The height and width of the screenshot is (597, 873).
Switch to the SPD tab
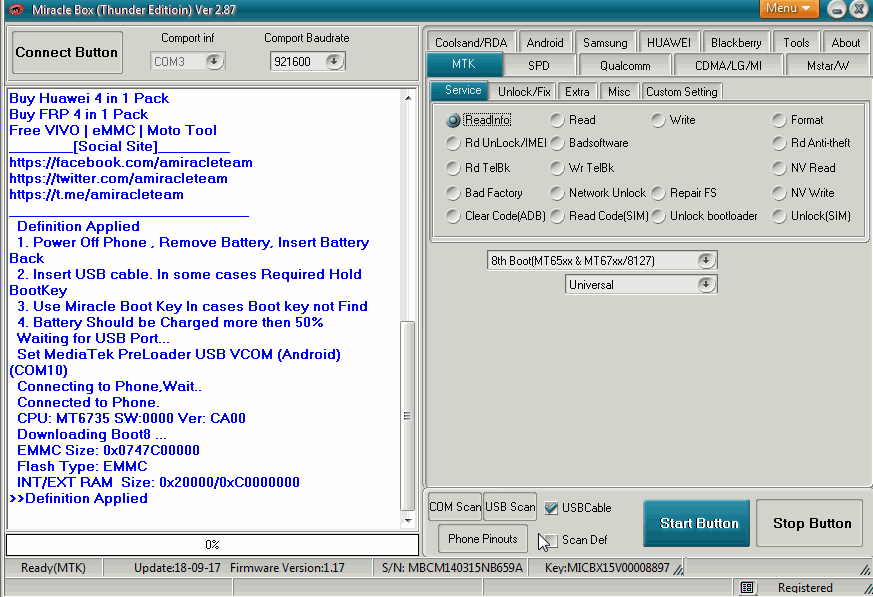[538, 66]
